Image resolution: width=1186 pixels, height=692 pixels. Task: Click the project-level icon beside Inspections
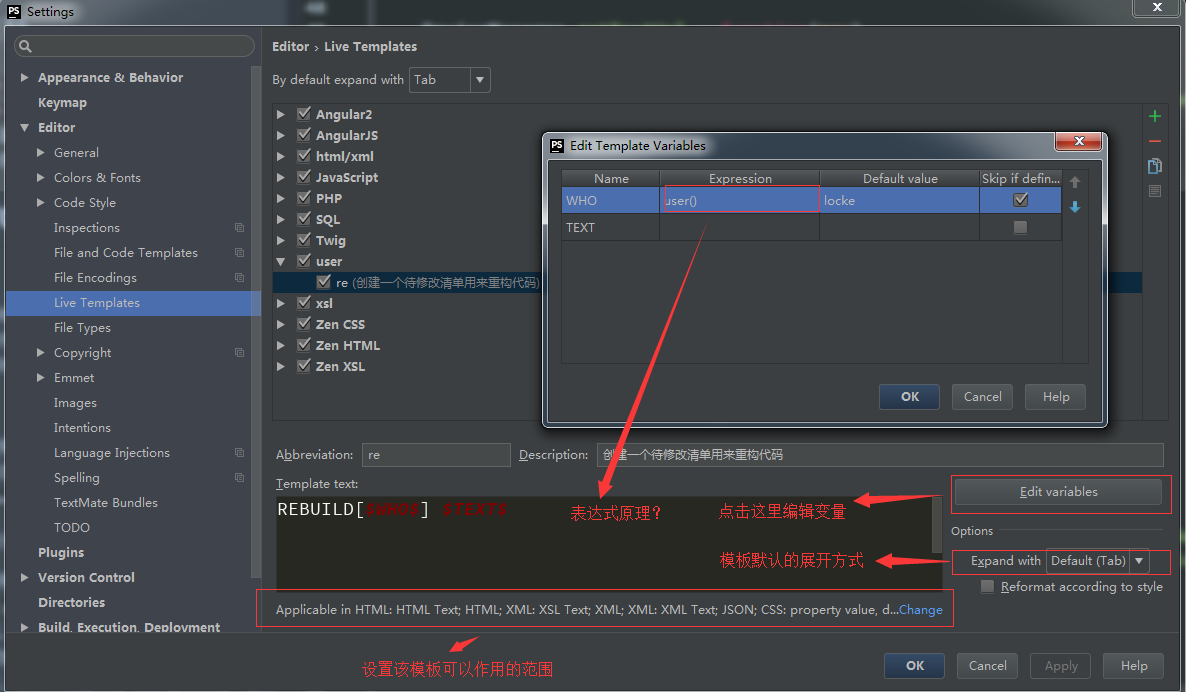(x=239, y=228)
